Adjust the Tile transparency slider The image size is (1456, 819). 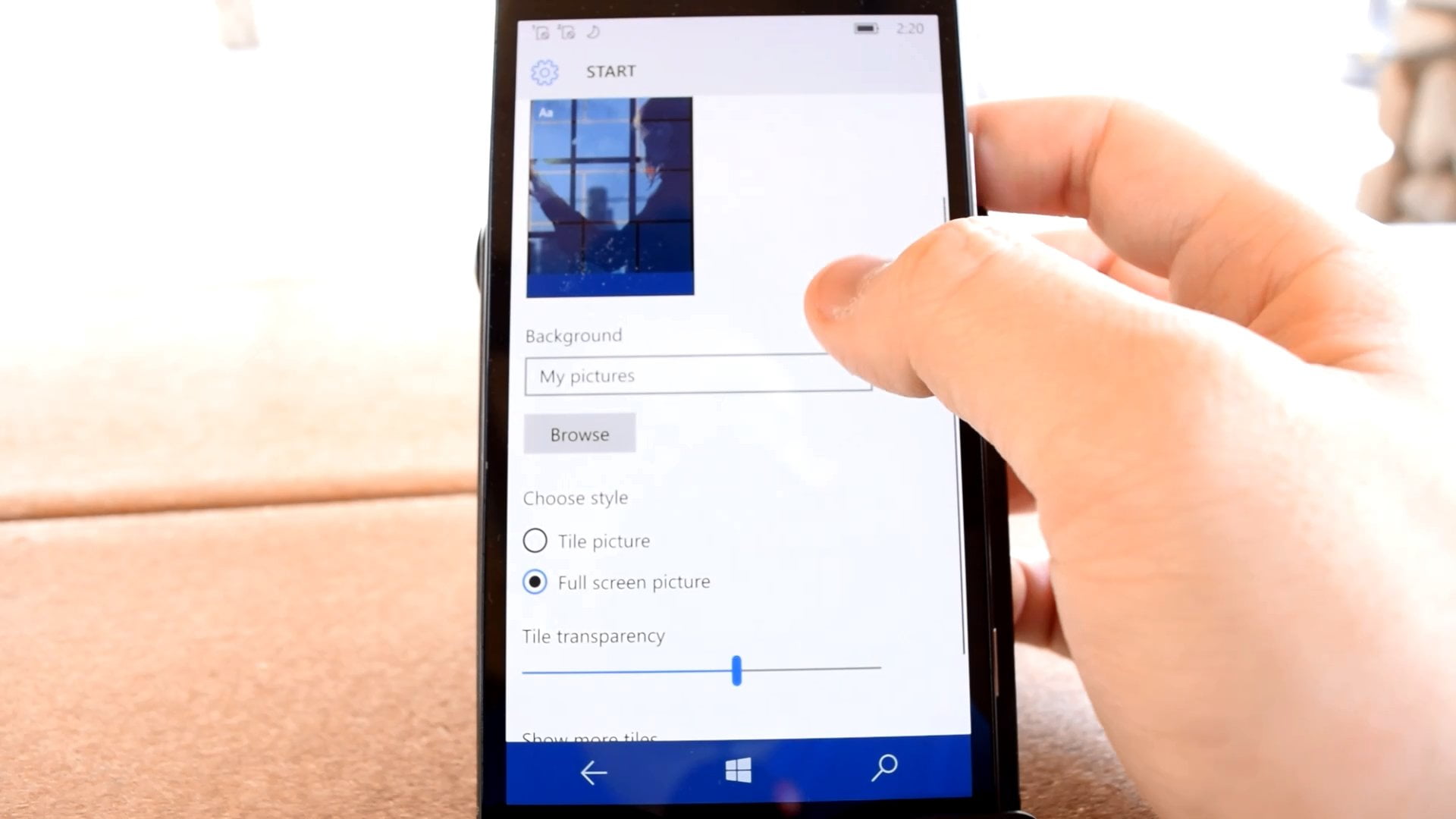click(x=736, y=671)
